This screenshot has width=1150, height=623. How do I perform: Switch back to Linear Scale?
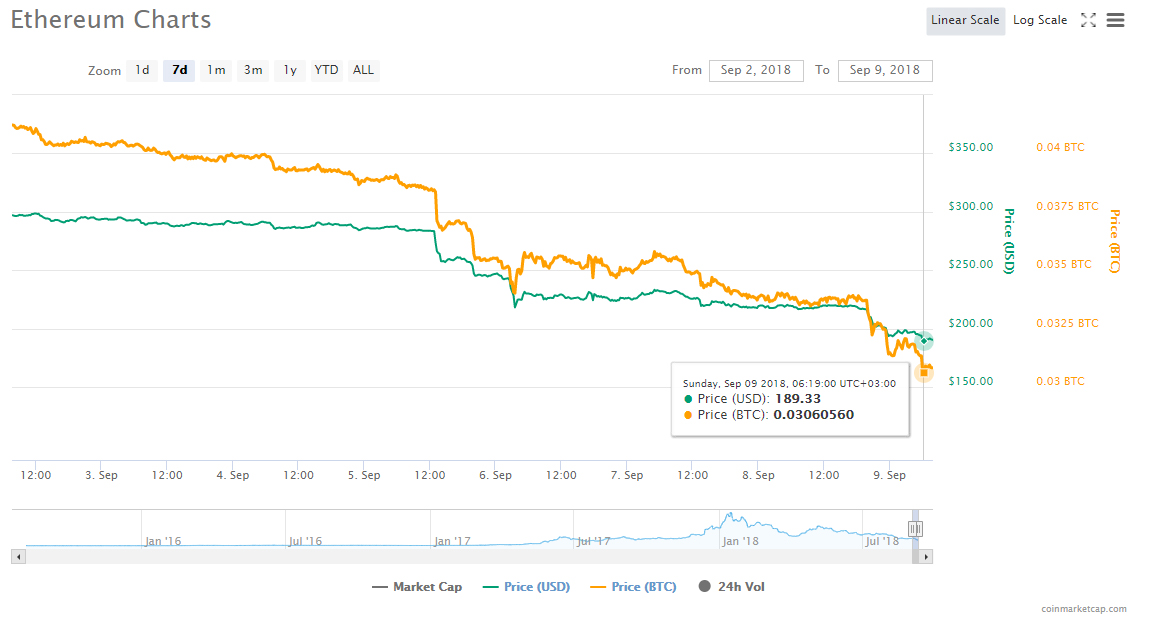tap(964, 19)
